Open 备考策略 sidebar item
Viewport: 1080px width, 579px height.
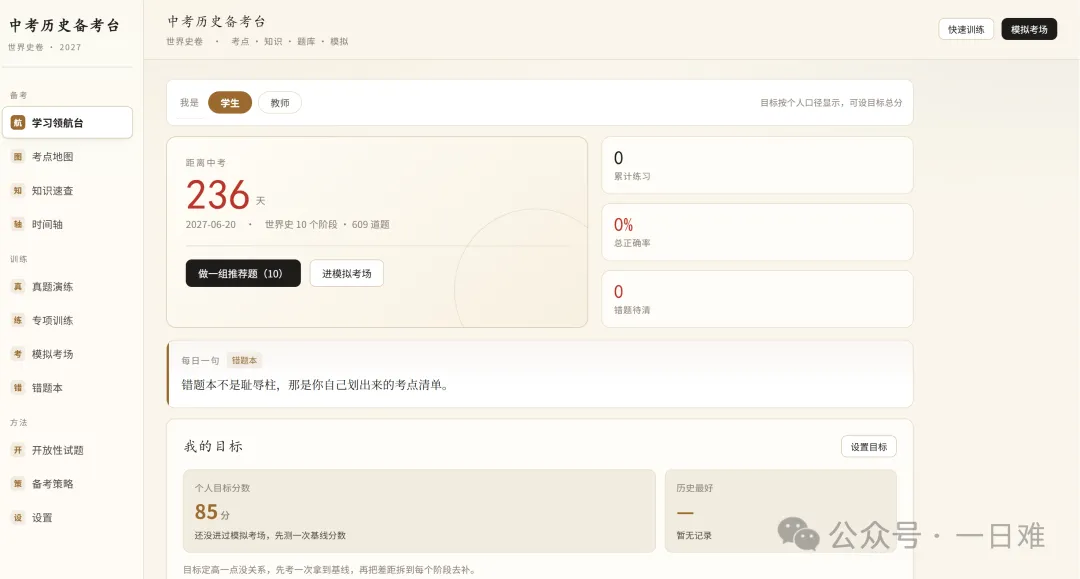point(68,483)
